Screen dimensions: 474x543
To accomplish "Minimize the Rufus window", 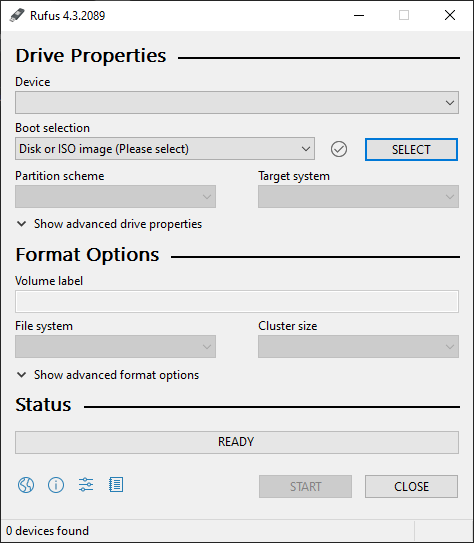I will (359, 15).
